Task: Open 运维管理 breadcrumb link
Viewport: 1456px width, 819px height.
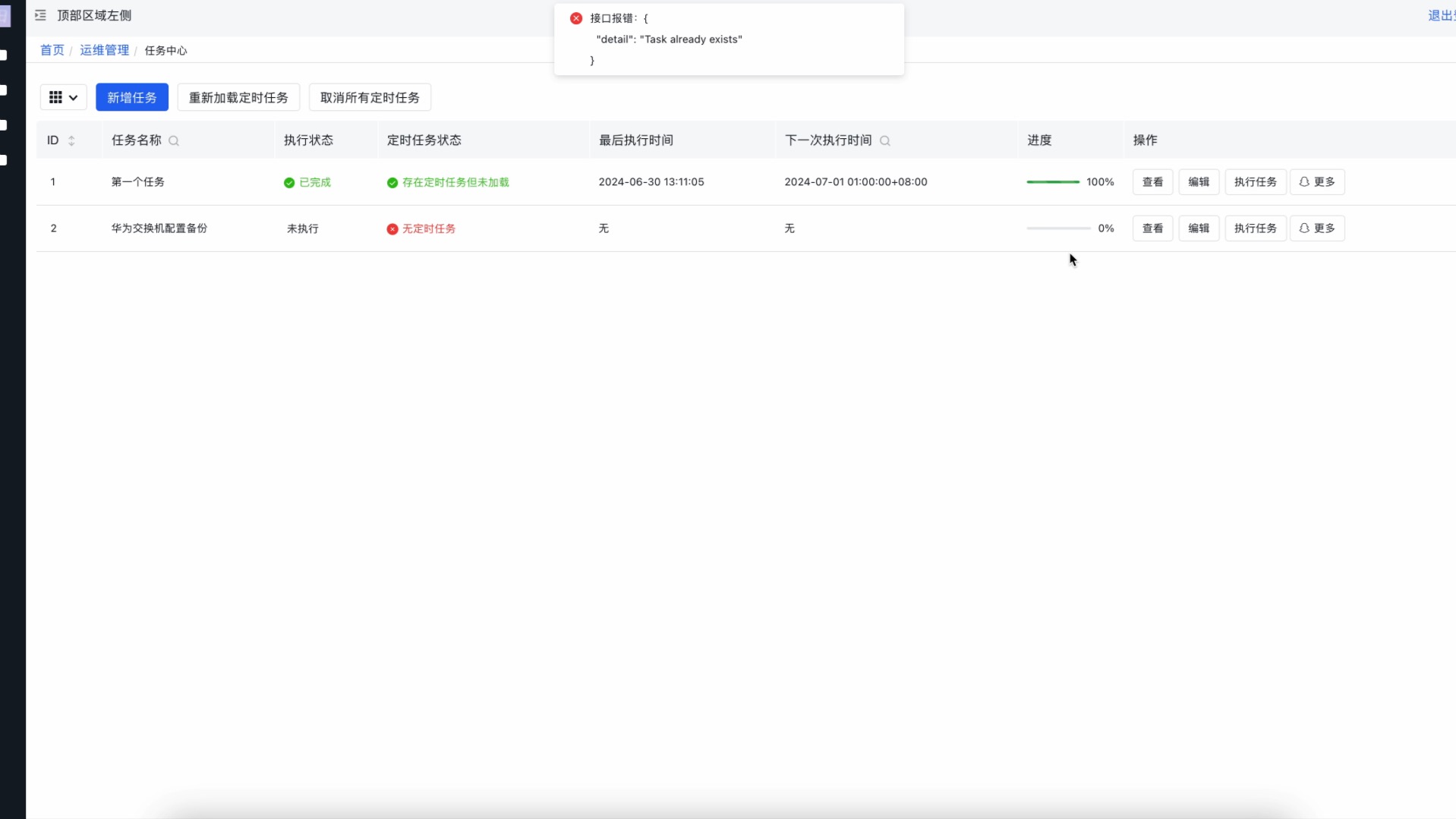Action: [105, 50]
